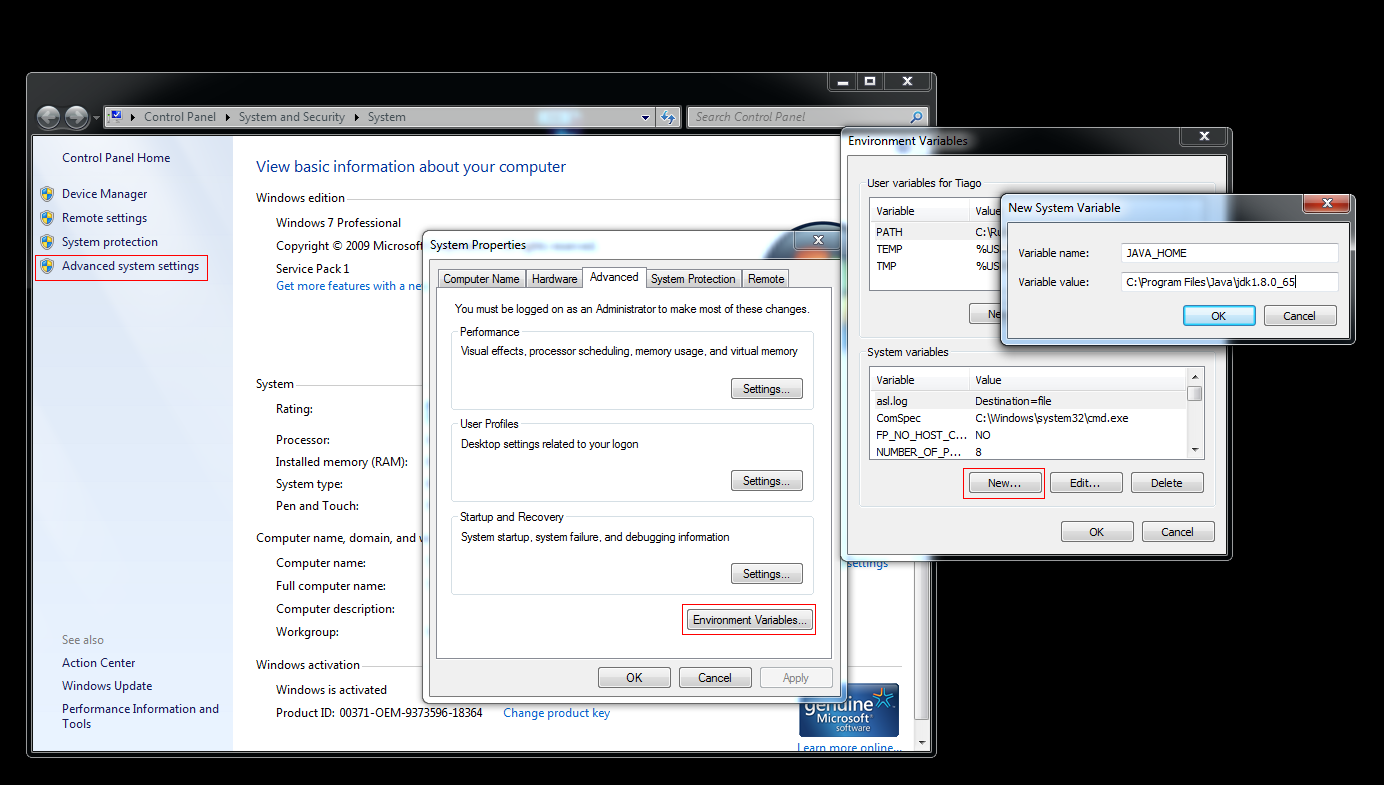Screen dimensions: 1384x785
Task: Select the ComSpec system variable row
Action: point(1028,418)
